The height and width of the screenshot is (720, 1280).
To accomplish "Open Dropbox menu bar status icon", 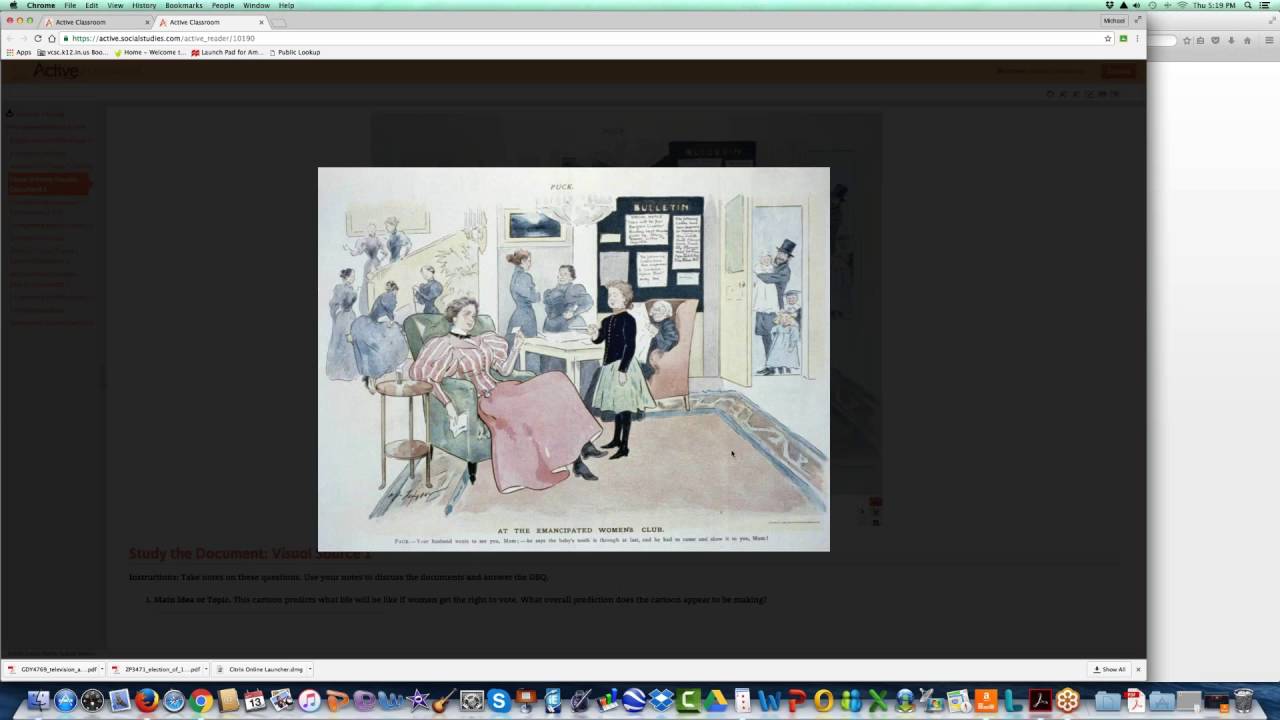I will click(1110, 5).
